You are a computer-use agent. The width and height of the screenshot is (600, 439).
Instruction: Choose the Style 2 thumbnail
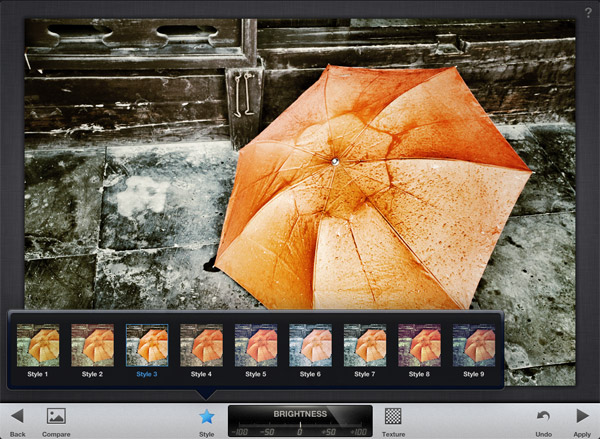pos(93,345)
